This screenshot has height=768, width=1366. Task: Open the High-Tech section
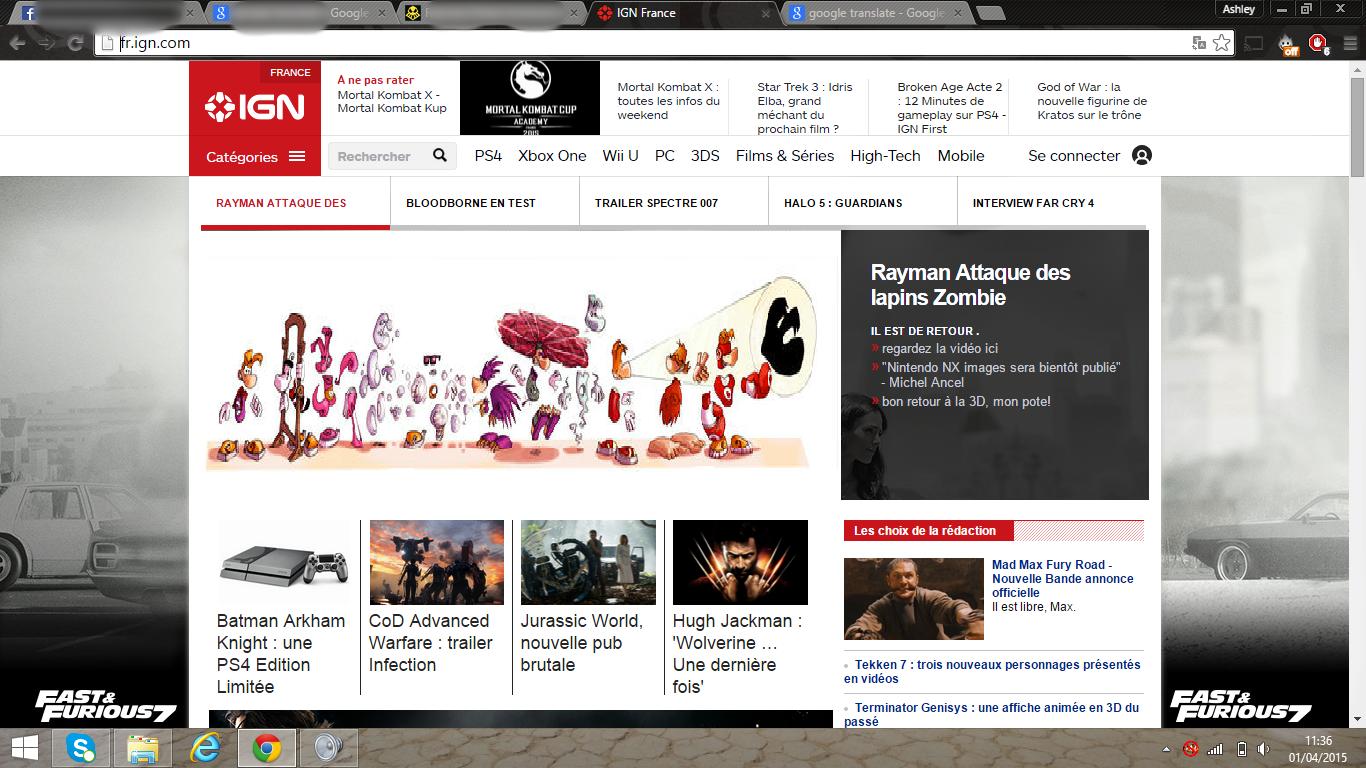[x=885, y=156]
